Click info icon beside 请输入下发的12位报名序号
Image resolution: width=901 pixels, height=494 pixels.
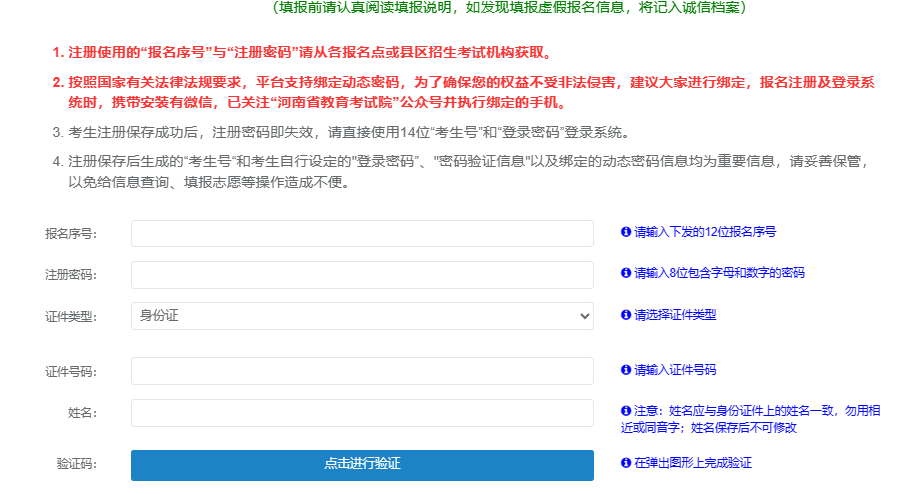point(626,231)
